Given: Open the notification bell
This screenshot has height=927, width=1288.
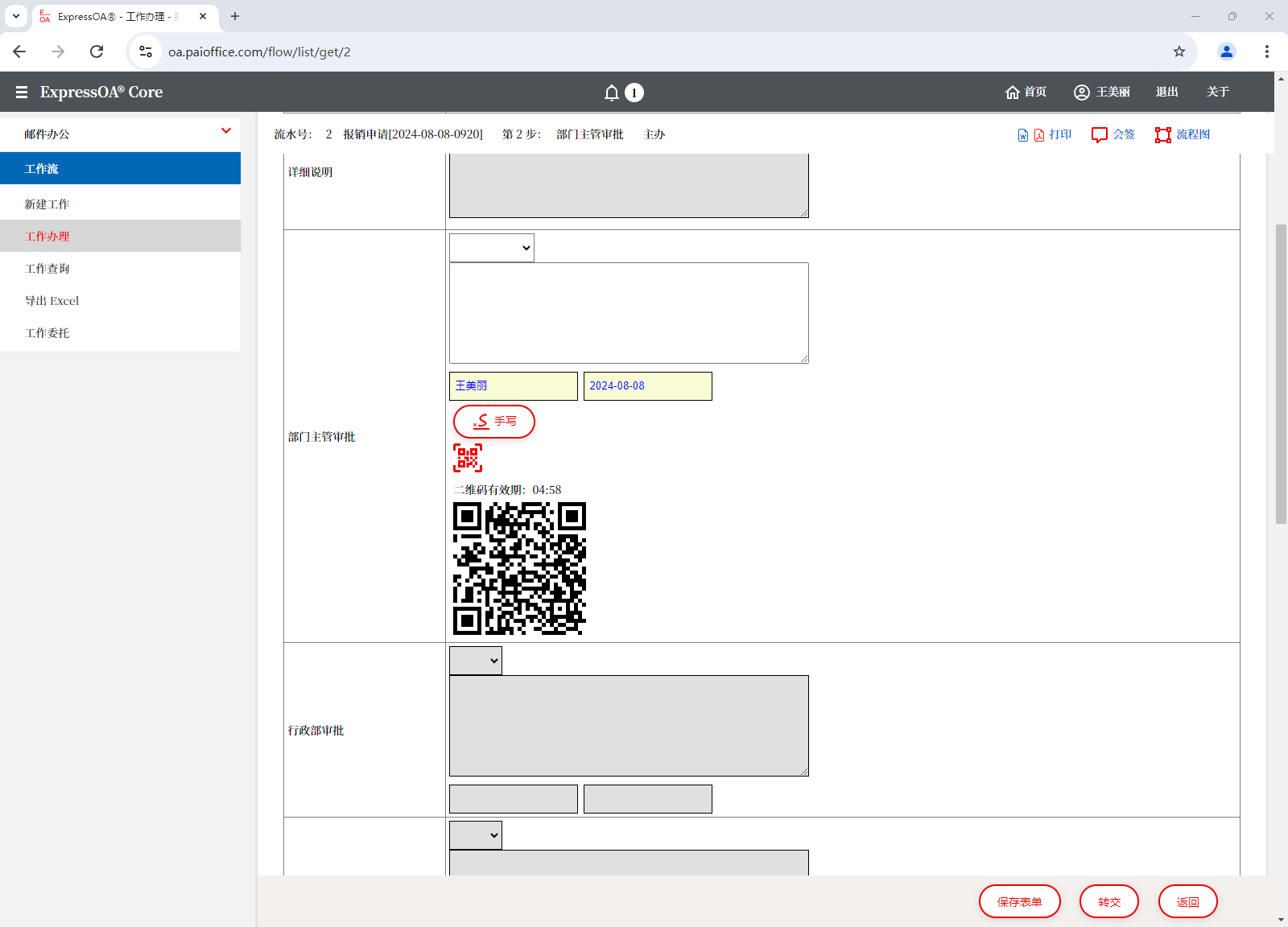Looking at the screenshot, I should click(x=612, y=93).
